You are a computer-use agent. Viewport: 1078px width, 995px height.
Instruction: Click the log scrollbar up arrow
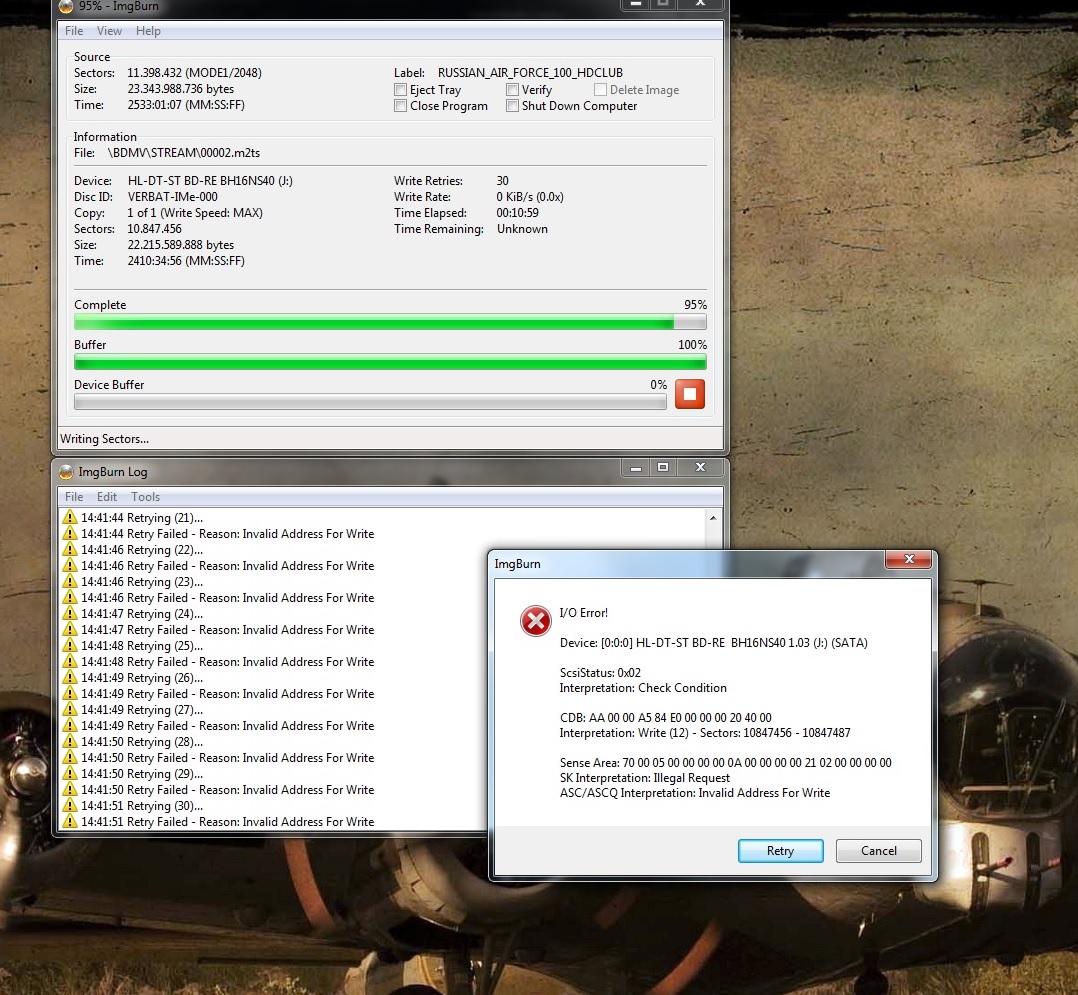coord(713,517)
